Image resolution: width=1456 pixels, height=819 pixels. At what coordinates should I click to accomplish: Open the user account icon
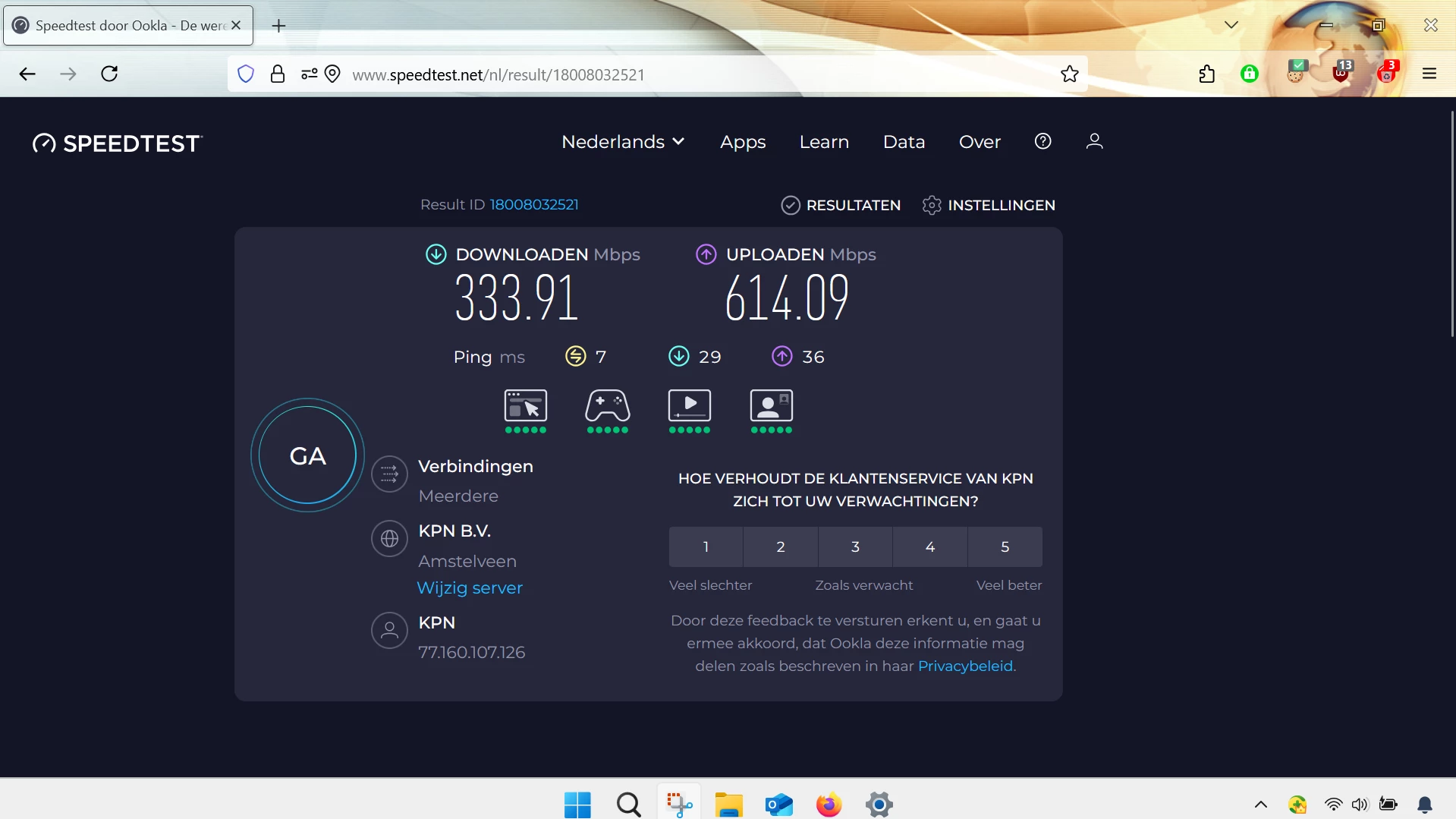pyautogui.click(x=1094, y=141)
